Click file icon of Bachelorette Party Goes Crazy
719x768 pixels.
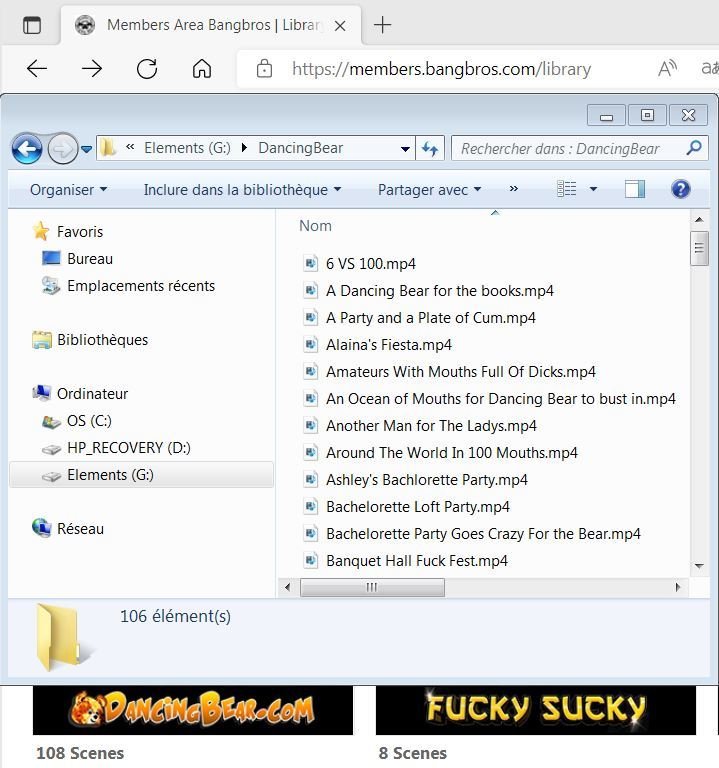(311, 533)
